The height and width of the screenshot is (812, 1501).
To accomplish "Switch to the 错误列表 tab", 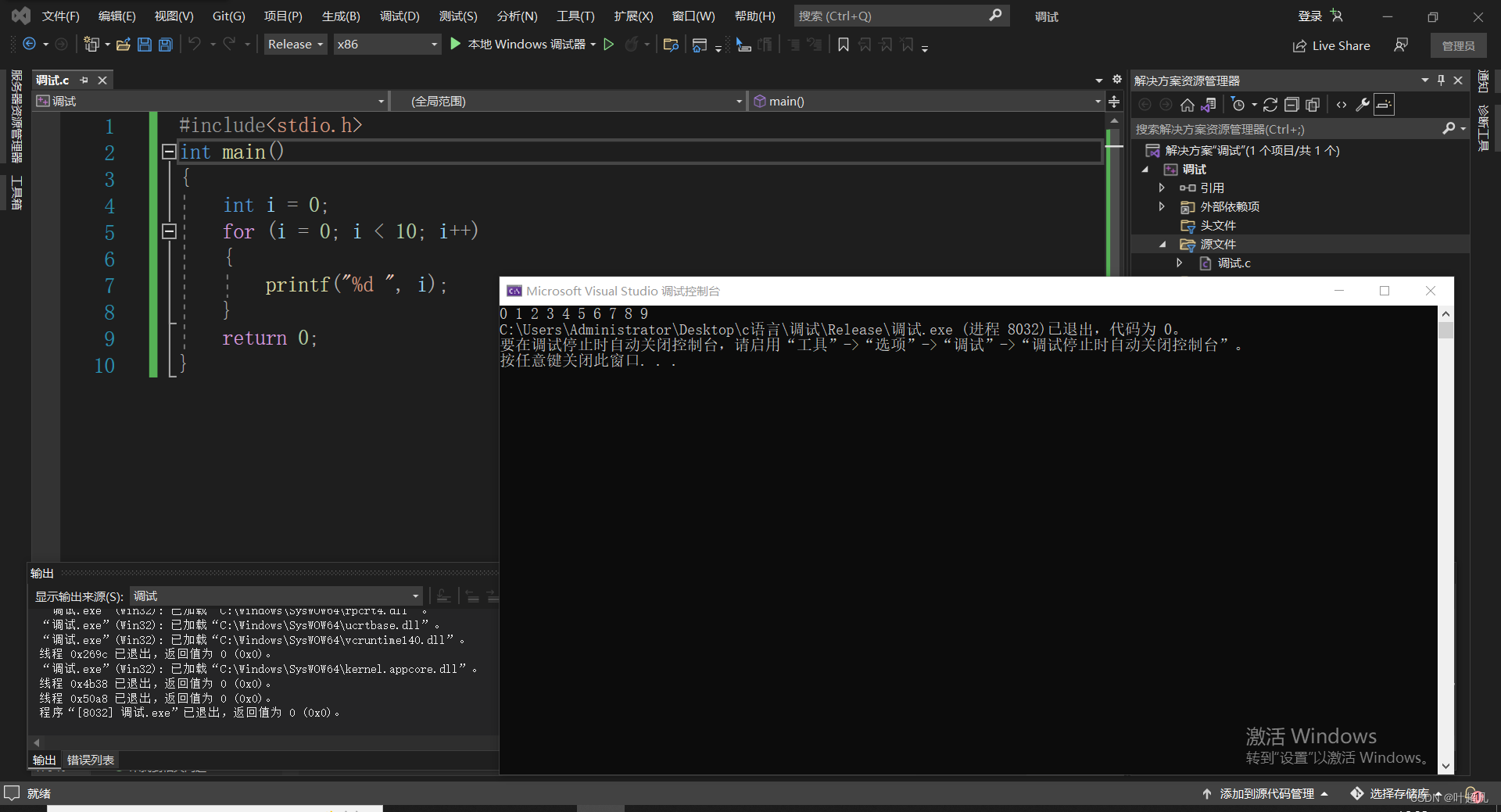I will point(91,760).
